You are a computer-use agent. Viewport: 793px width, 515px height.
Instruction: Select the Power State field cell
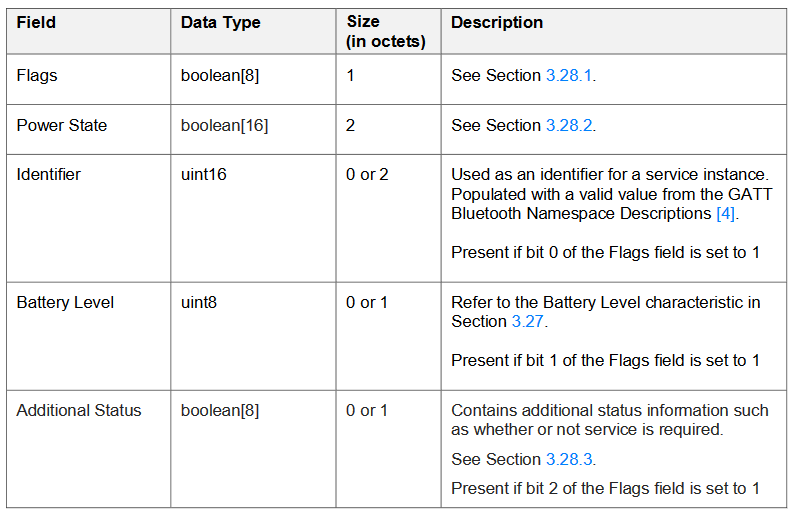[x=89, y=130]
